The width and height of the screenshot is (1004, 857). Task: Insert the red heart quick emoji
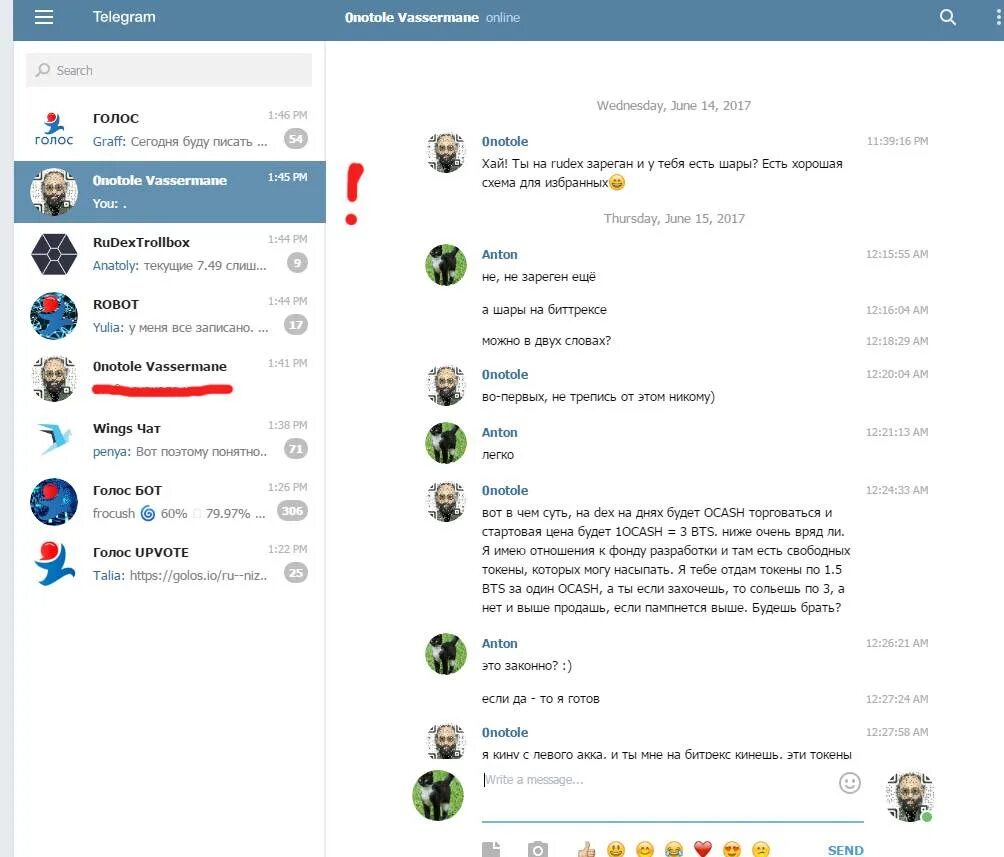pos(702,849)
